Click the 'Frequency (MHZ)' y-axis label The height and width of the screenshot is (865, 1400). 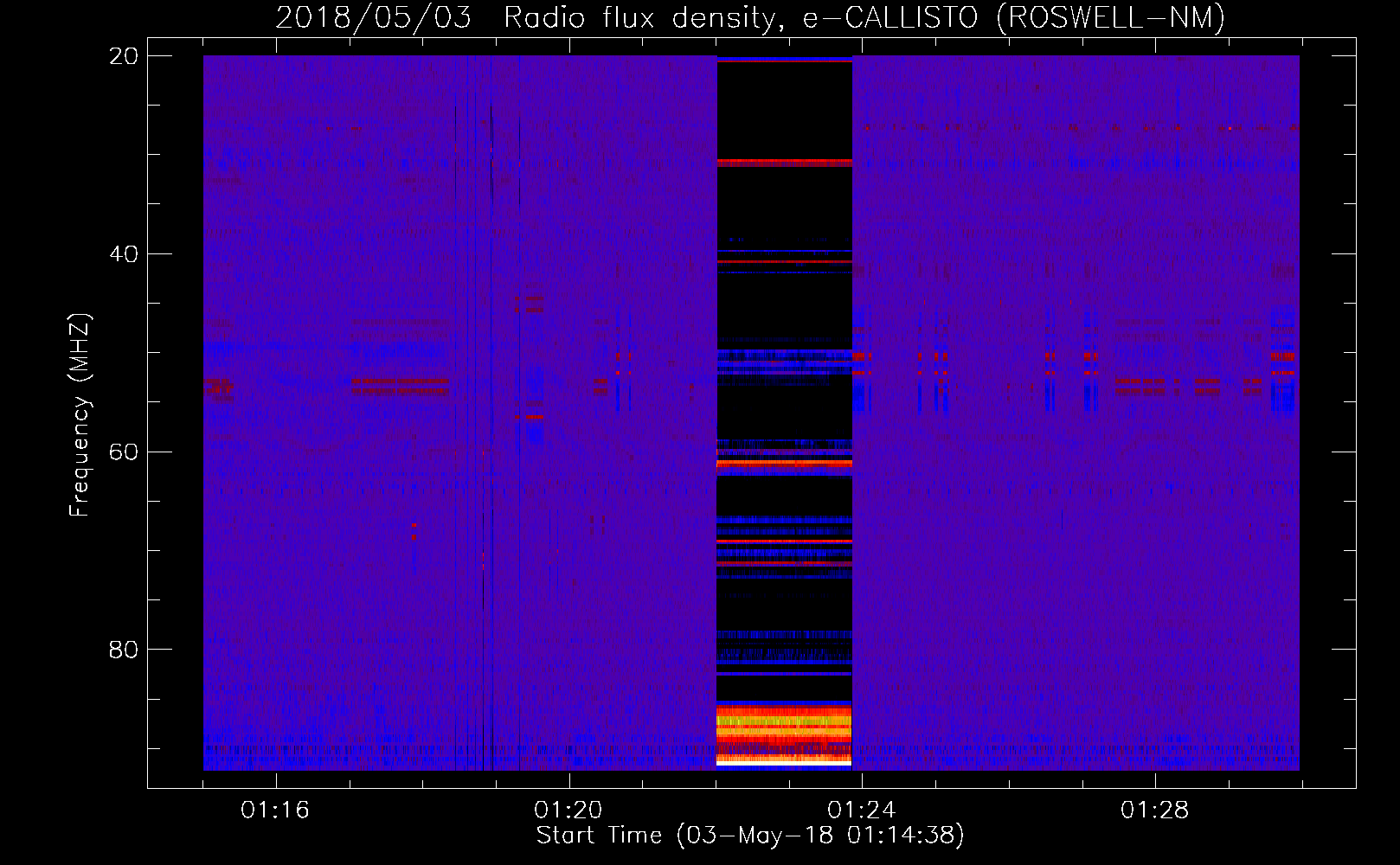(80, 415)
